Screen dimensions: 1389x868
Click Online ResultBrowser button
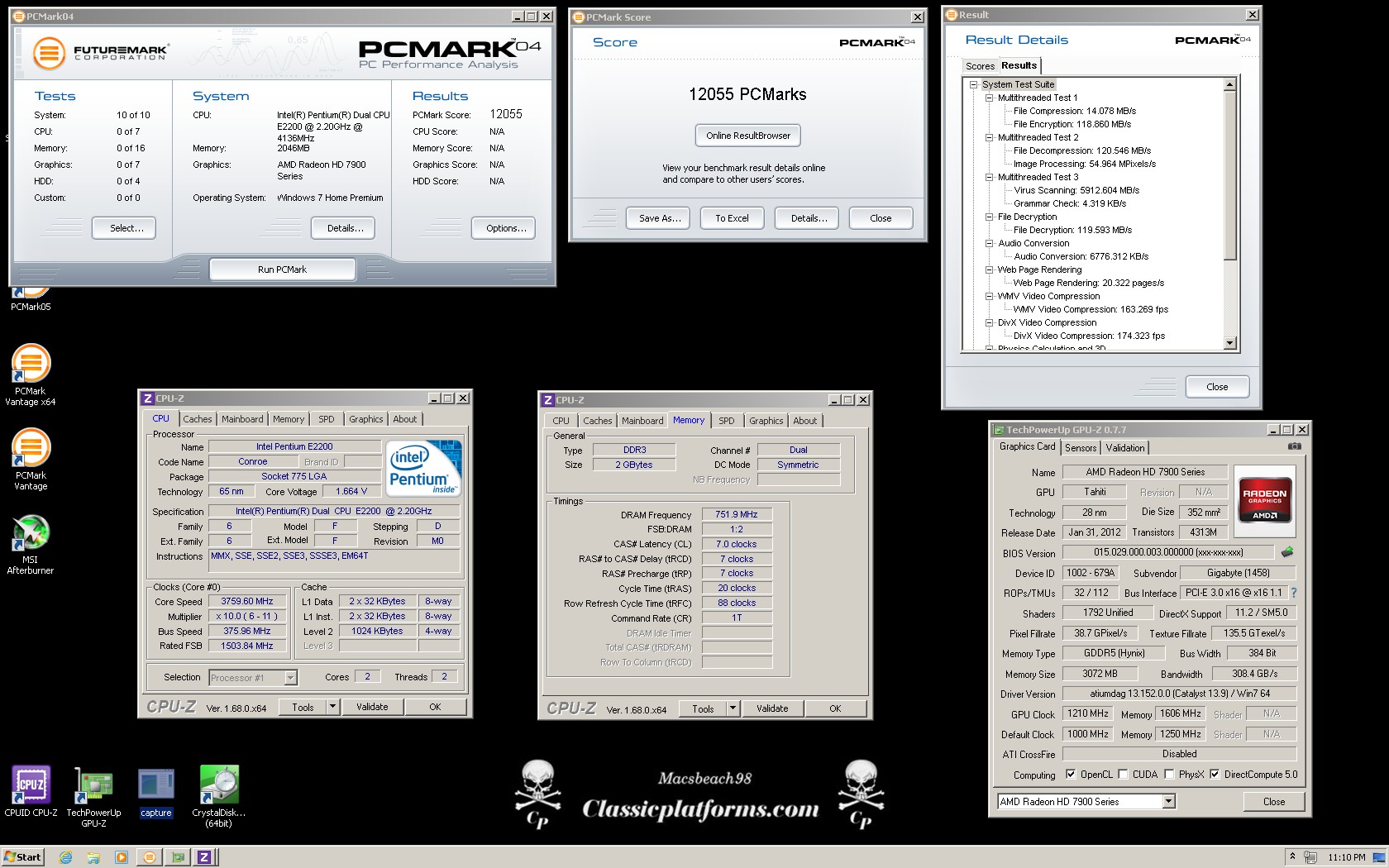point(748,136)
